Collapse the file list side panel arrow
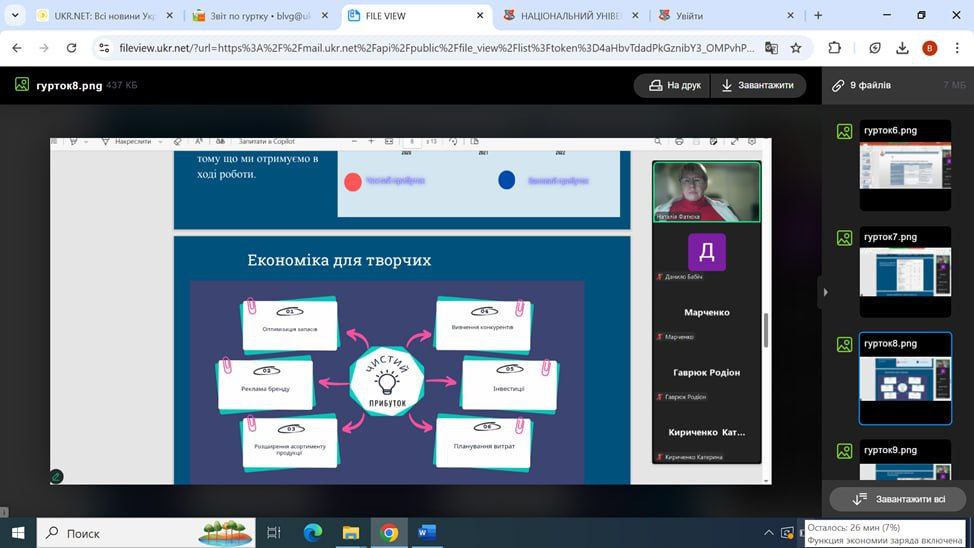This screenshot has width=974, height=548. [x=825, y=292]
